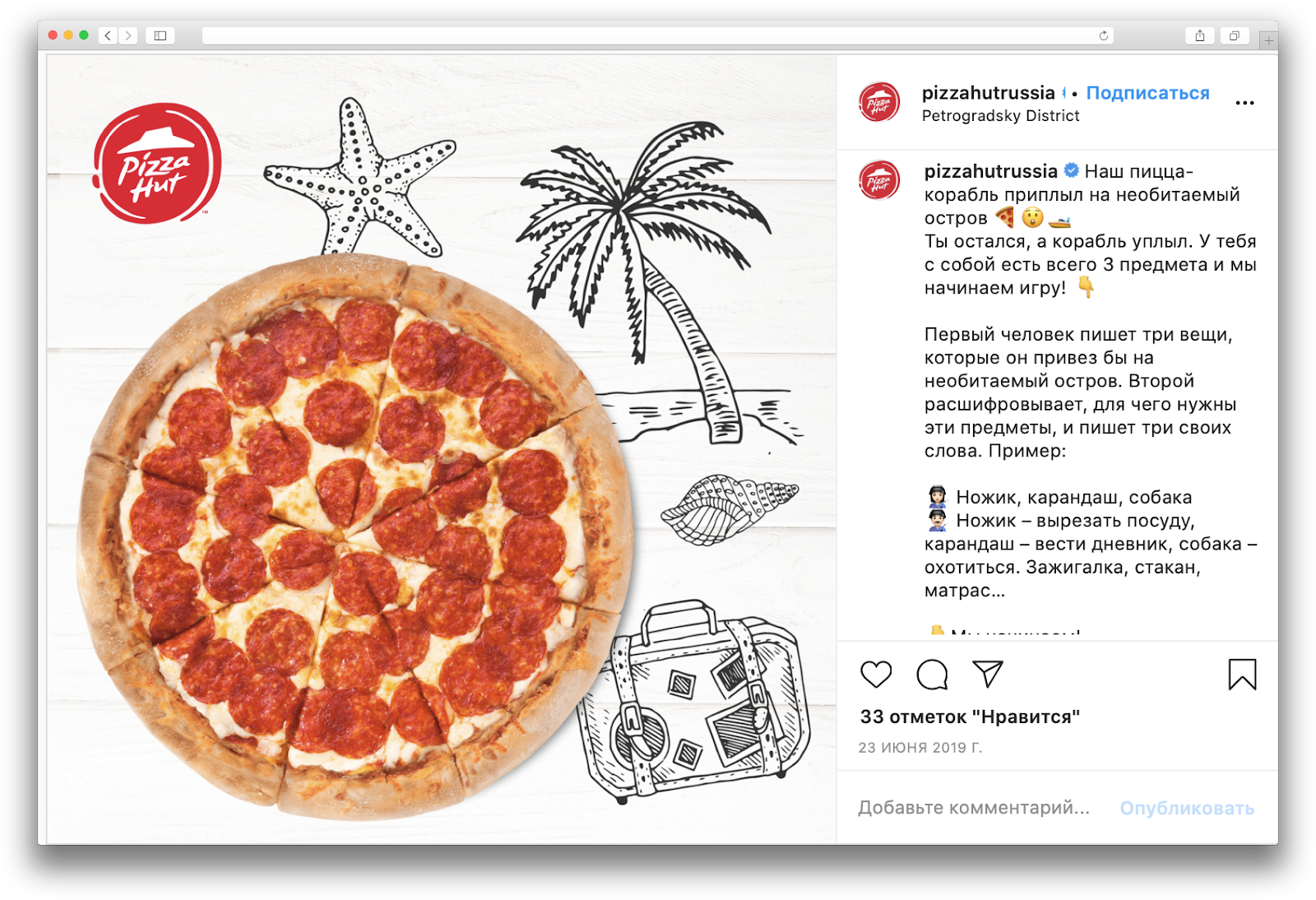Save post with bookmark icon
Image resolution: width=1316 pixels, height=900 pixels.
(x=1242, y=675)
